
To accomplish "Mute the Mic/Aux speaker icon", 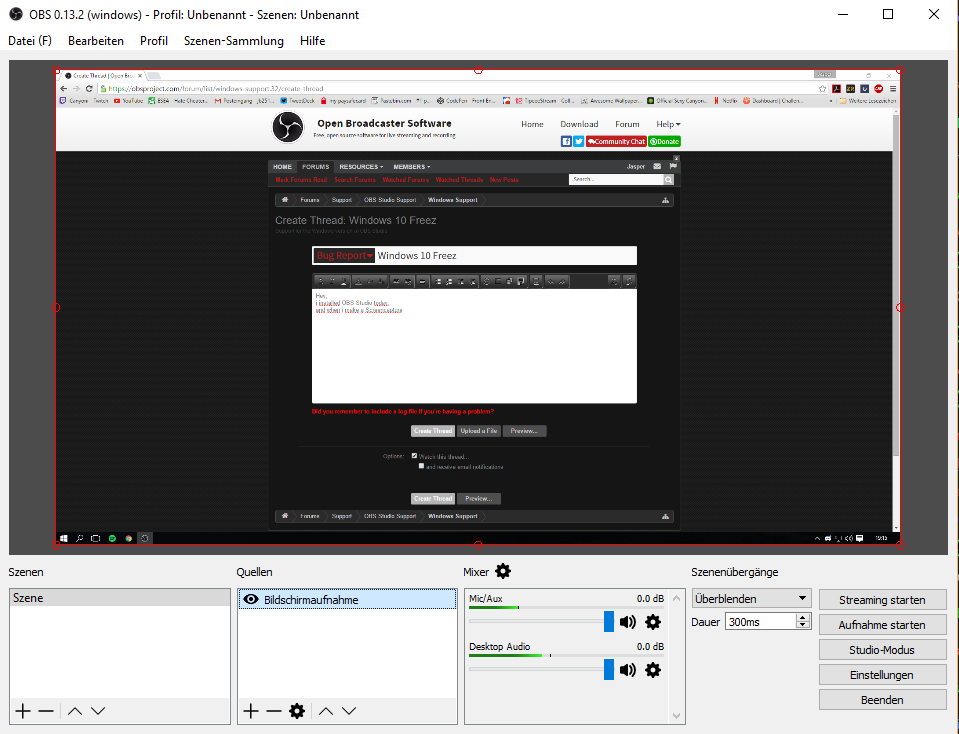I will pyautogui.click(x=628, y=622).
